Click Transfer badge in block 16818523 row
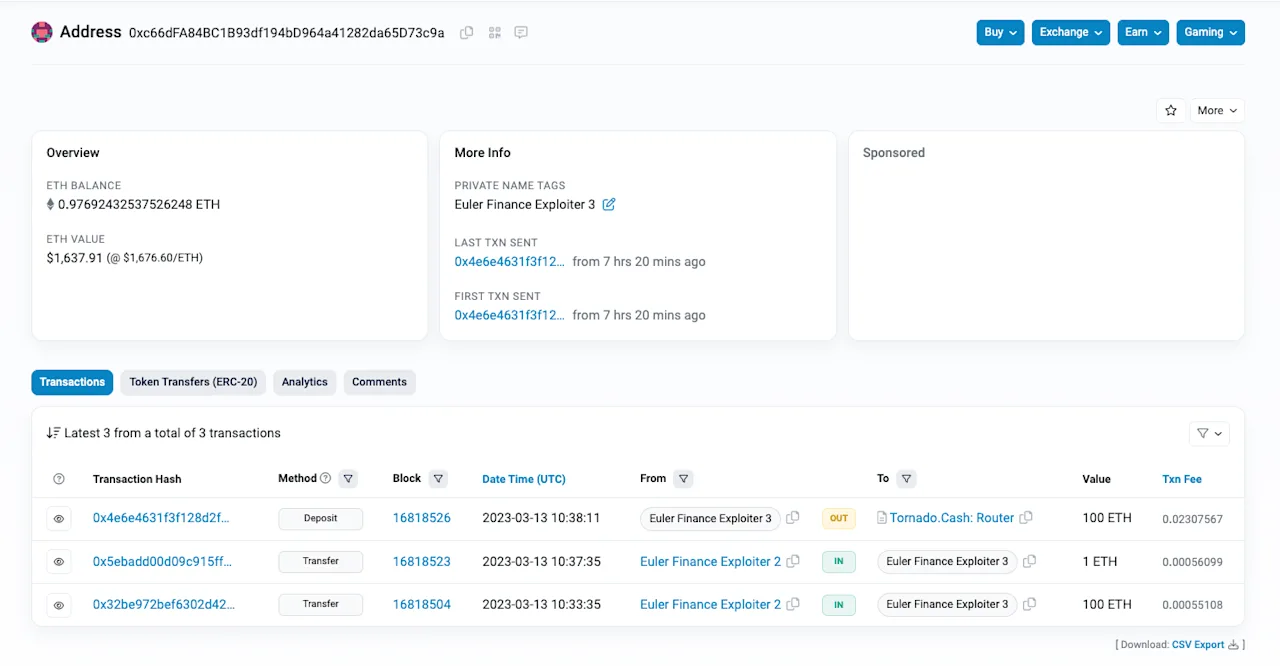Screen dimensions: 1280x666 tap(320, 561)
